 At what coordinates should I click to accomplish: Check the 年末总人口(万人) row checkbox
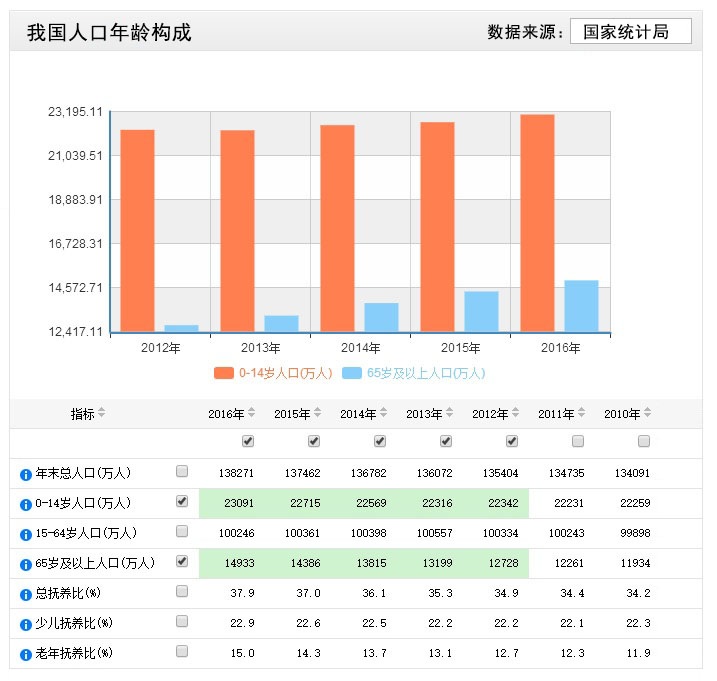[182, 471]
